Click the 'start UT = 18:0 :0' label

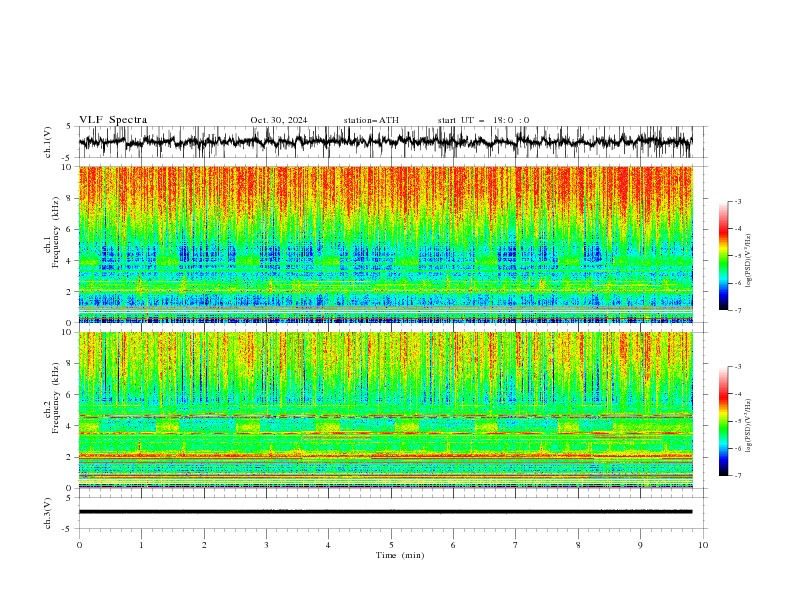click(483, 120)
